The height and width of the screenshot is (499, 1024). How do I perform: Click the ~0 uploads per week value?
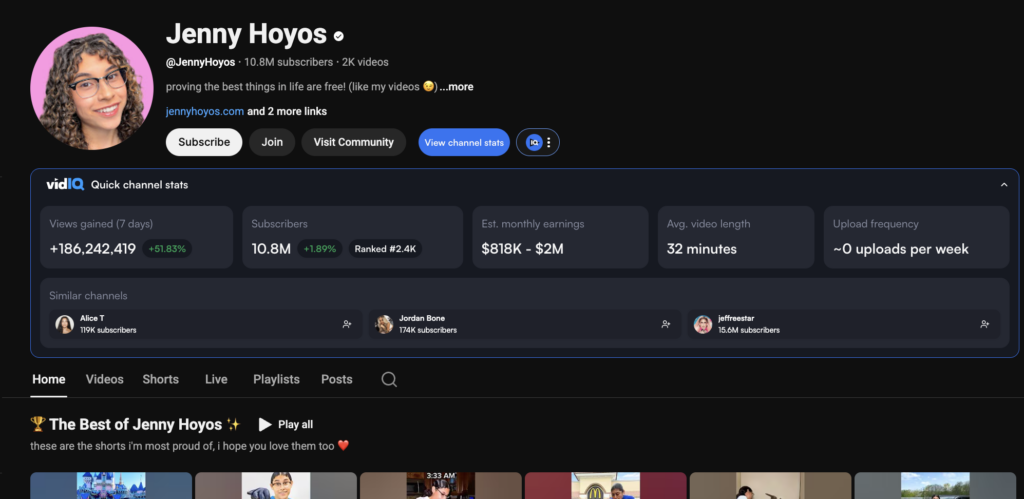tap(901, 249)
